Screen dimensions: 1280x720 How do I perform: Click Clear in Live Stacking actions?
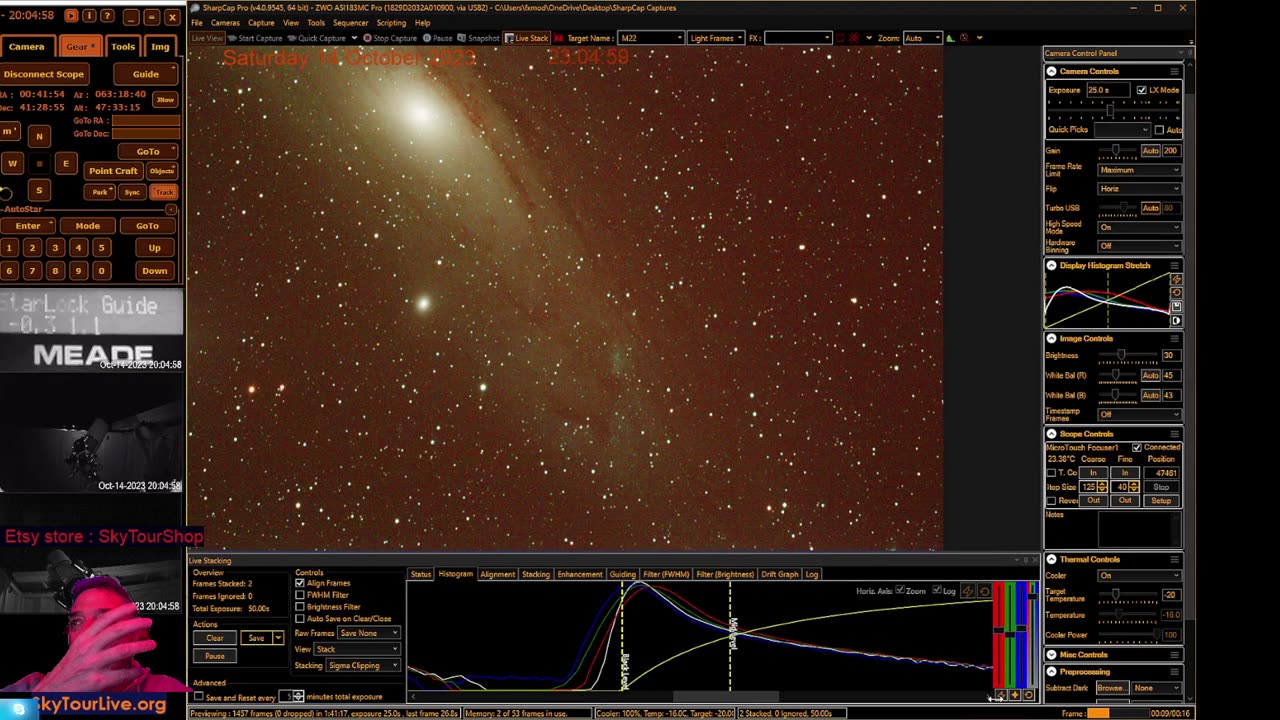[x=215, y=638]
